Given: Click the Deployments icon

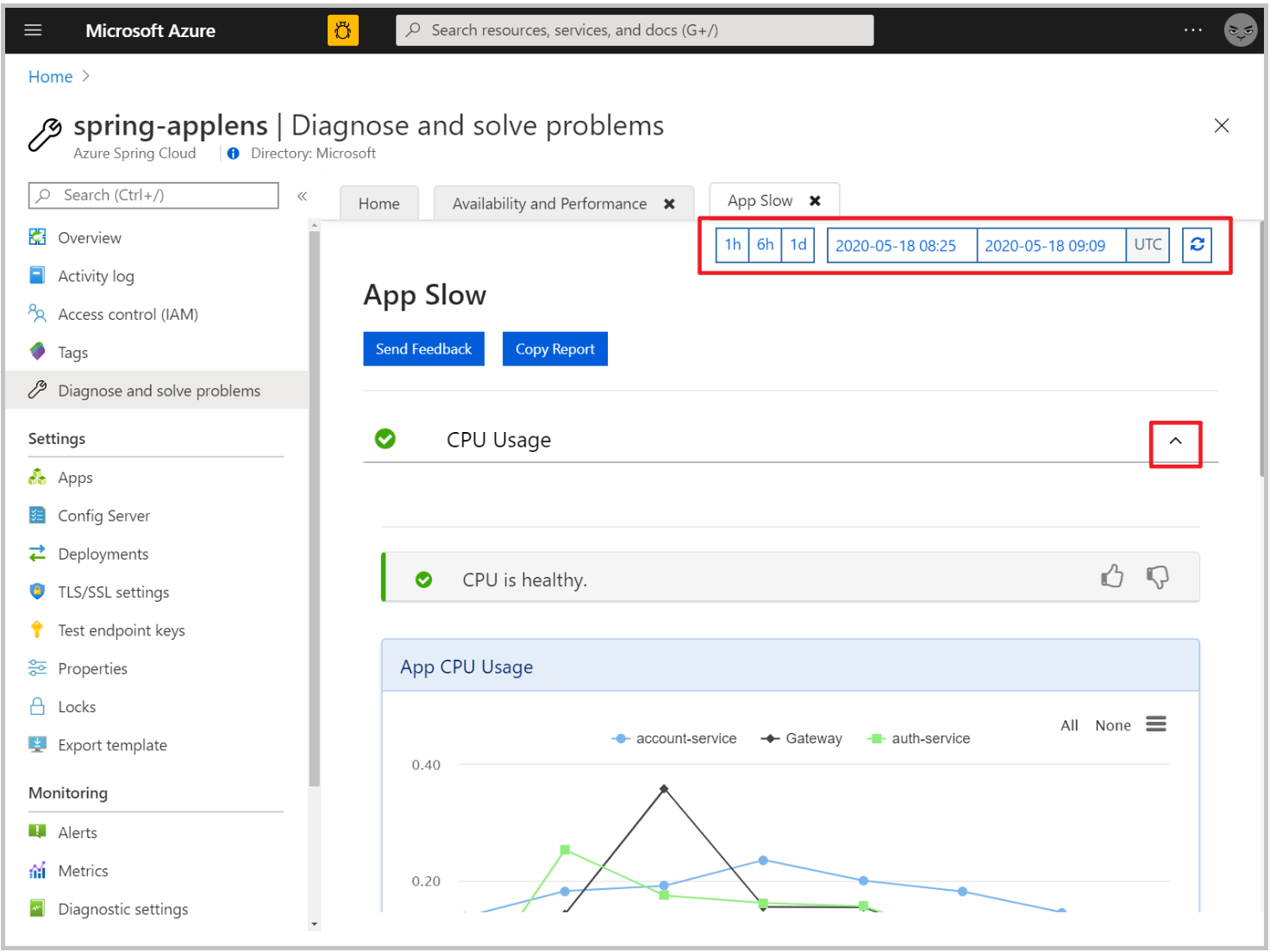Looking at the screenshot, I should click(37, 553).
